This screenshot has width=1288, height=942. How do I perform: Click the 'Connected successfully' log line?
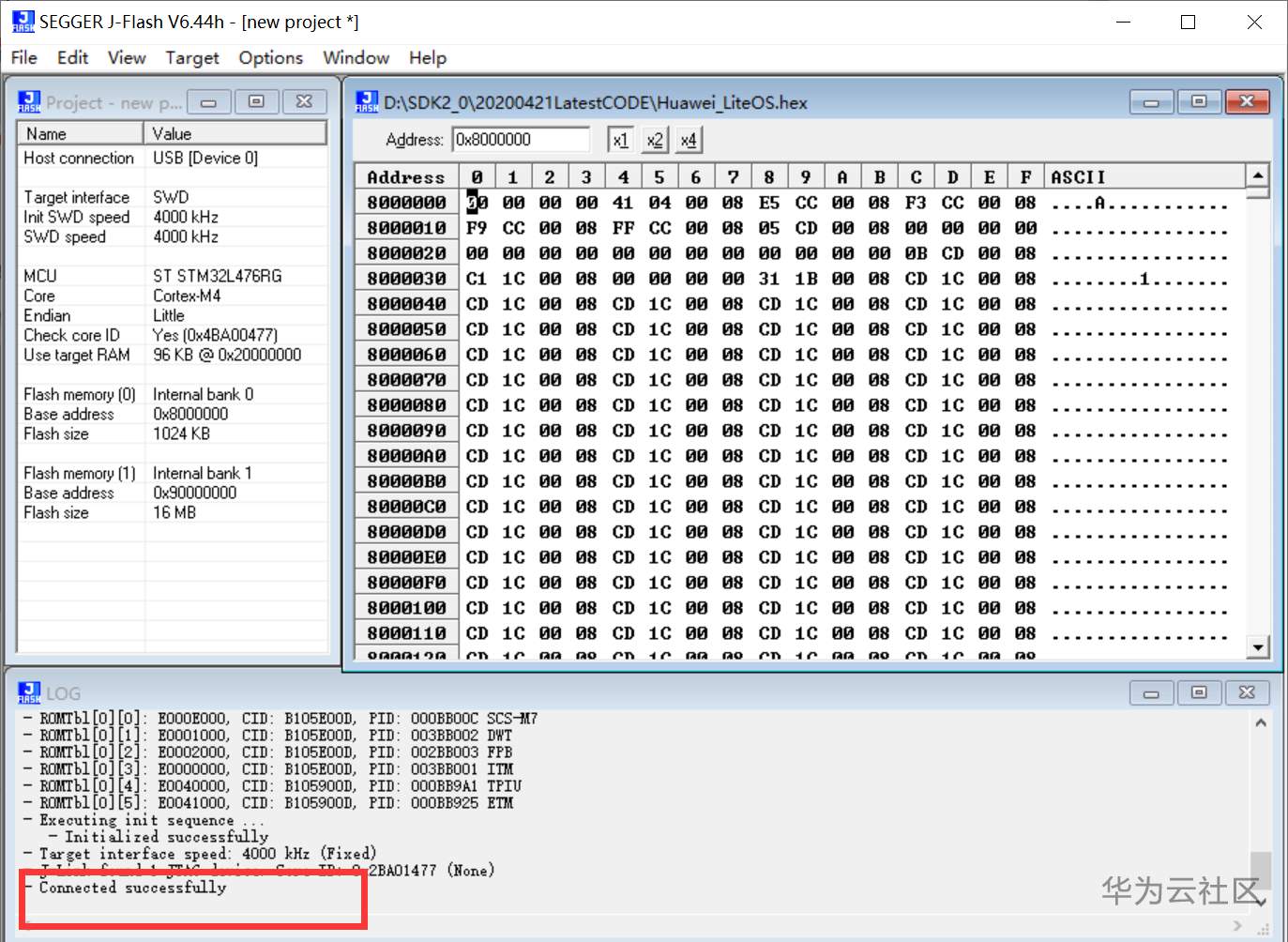[126, 888]
